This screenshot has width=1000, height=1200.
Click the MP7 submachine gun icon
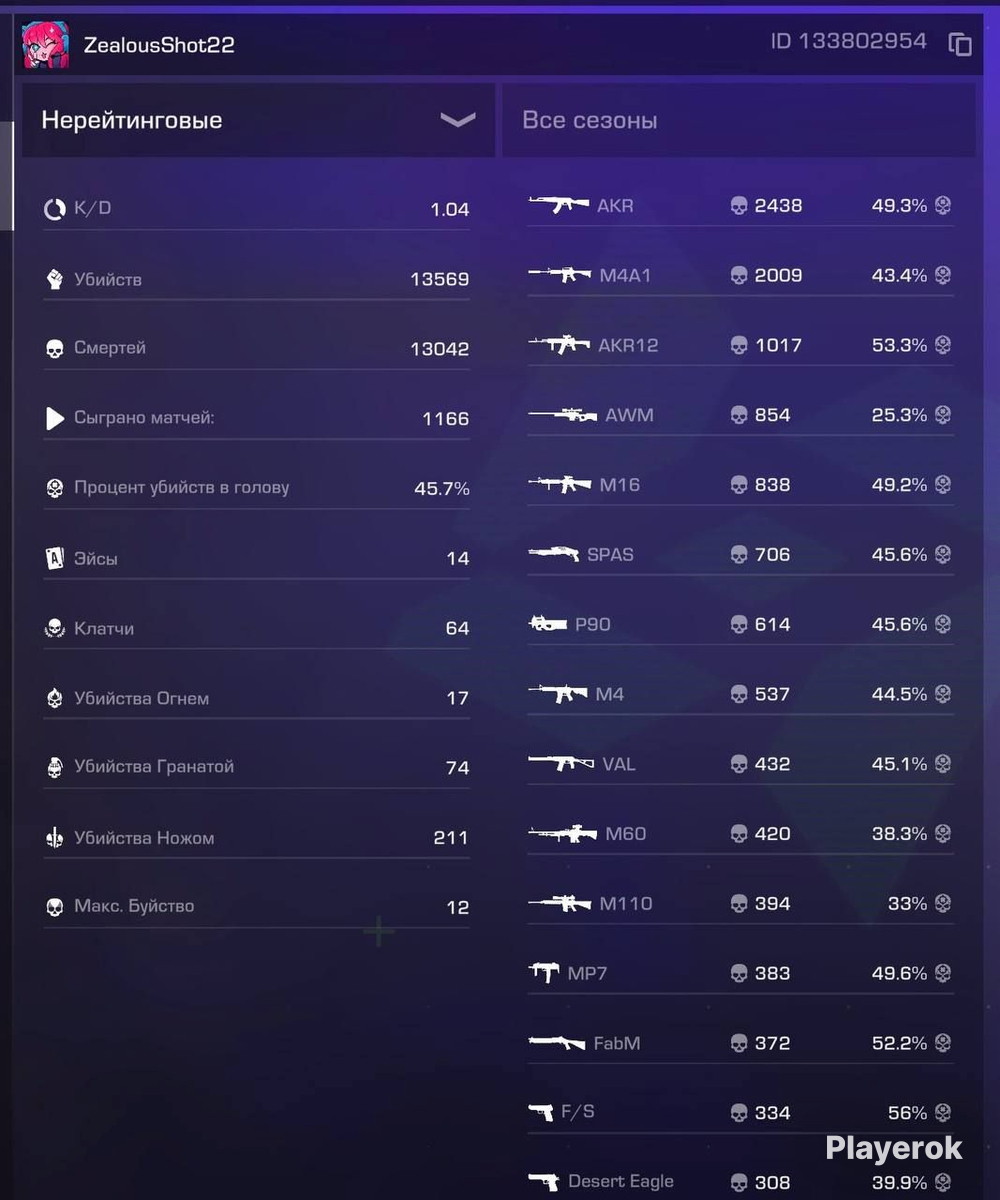tap(544, 973)
